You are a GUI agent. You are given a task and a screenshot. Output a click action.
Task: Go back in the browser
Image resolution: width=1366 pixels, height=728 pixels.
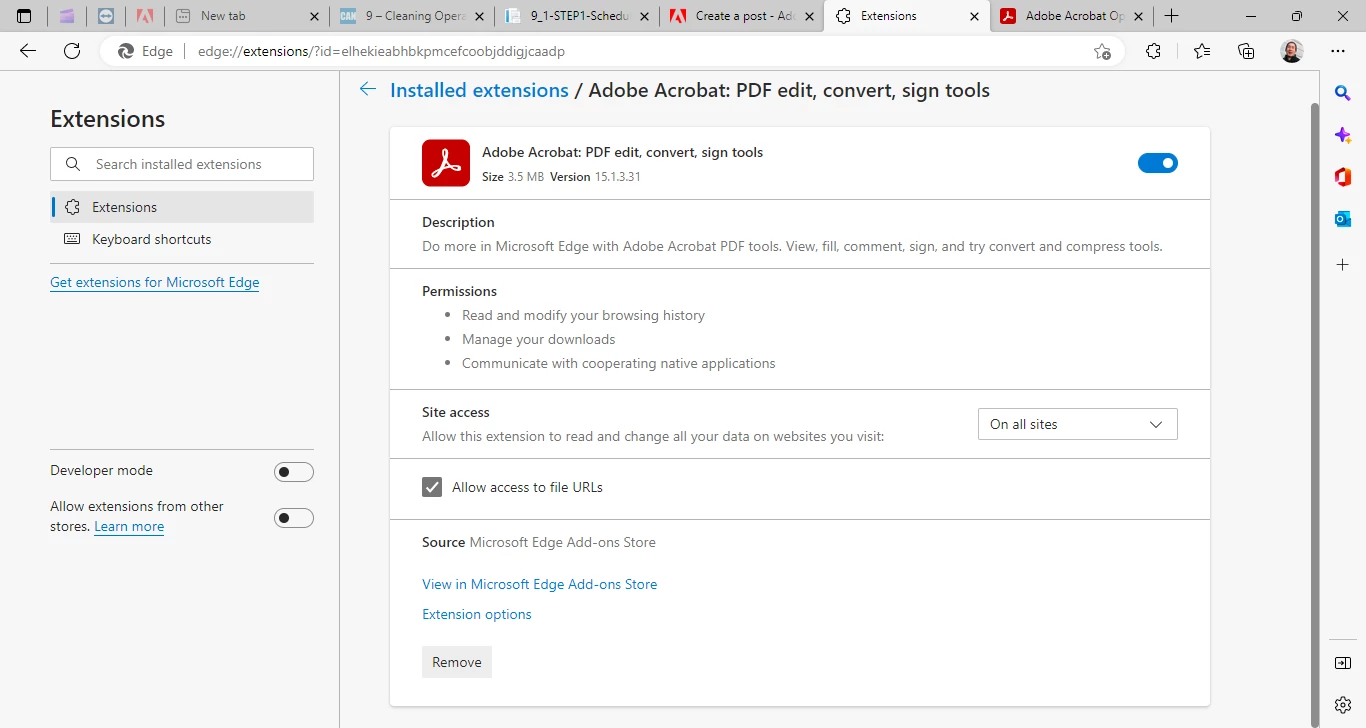[x=28, y=51]
